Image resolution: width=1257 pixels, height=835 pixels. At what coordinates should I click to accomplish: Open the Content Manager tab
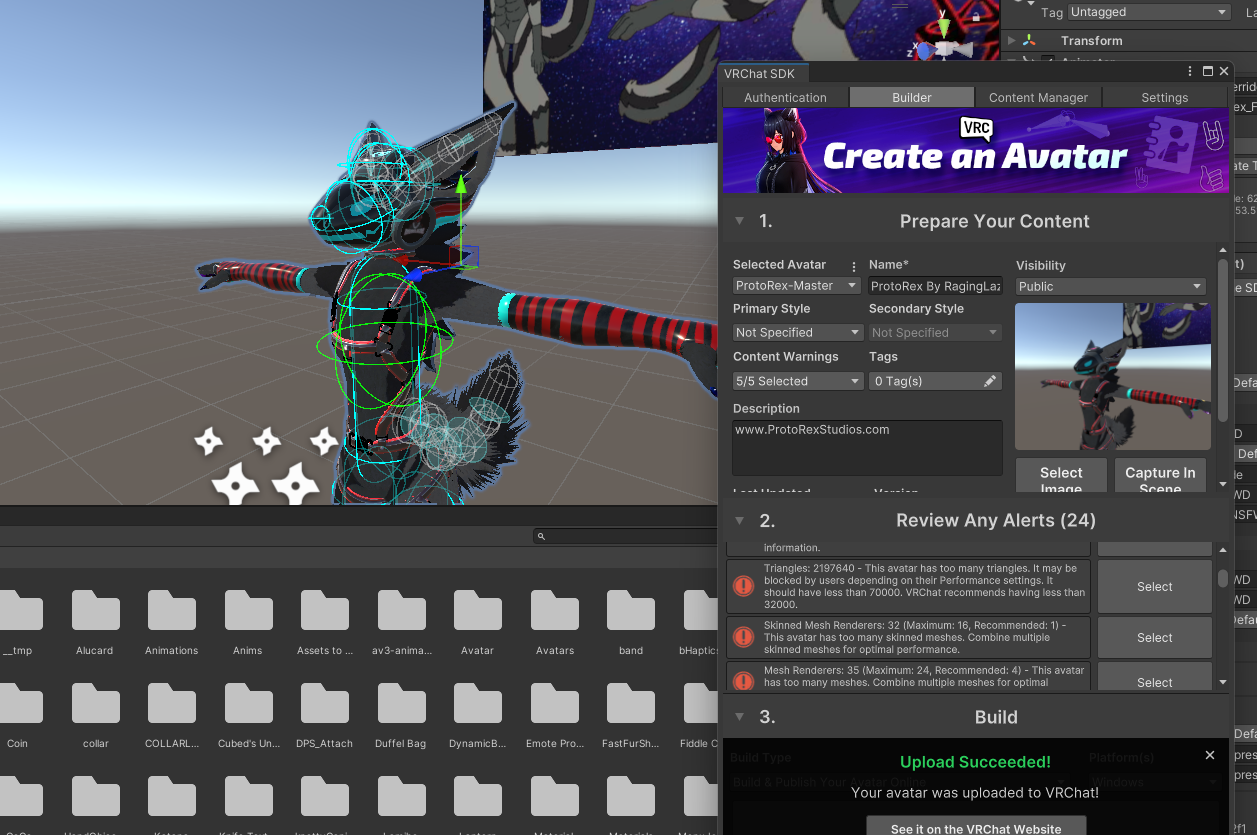(1038, 97)
